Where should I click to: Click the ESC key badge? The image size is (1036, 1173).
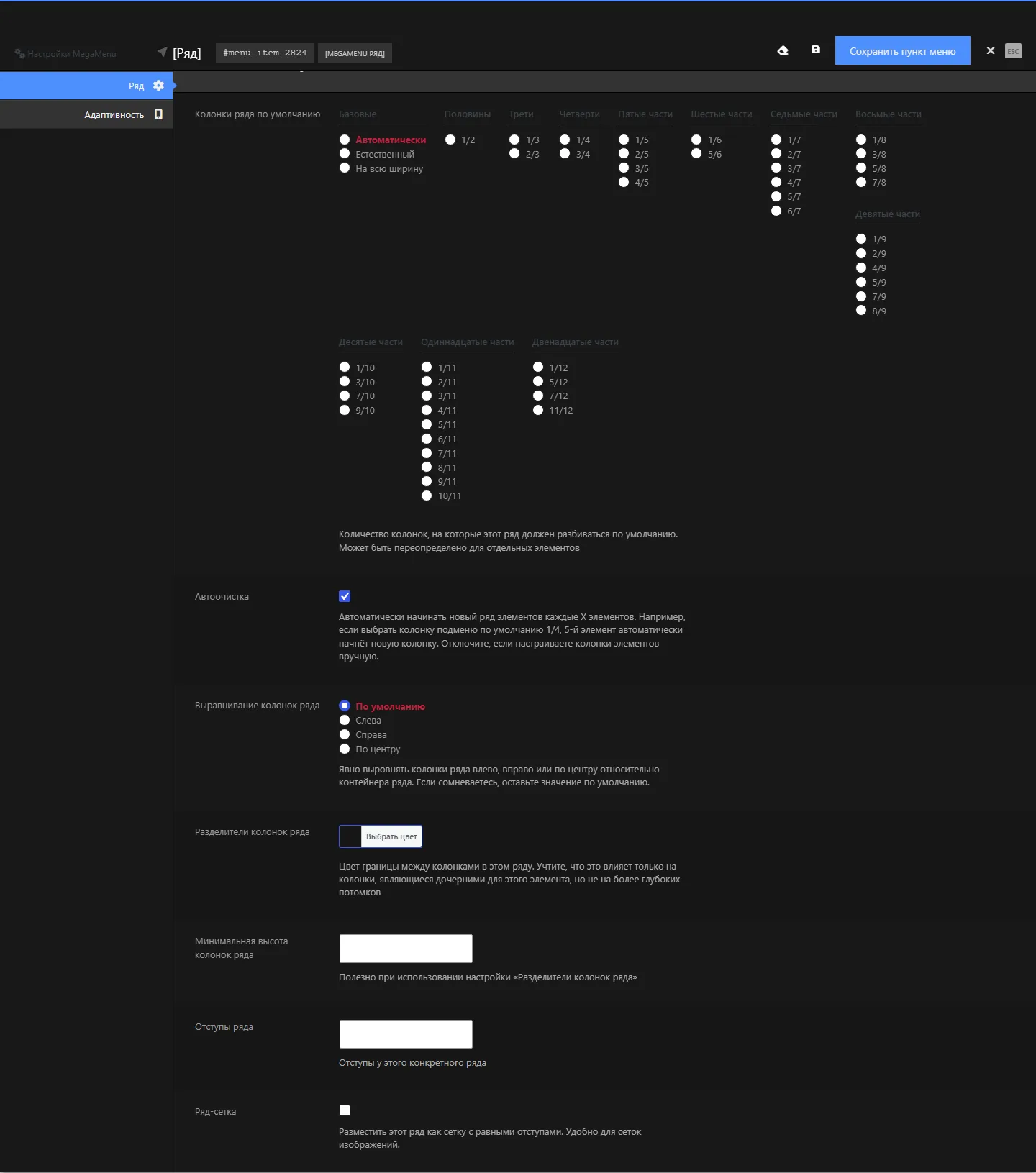pos(1013,50)
